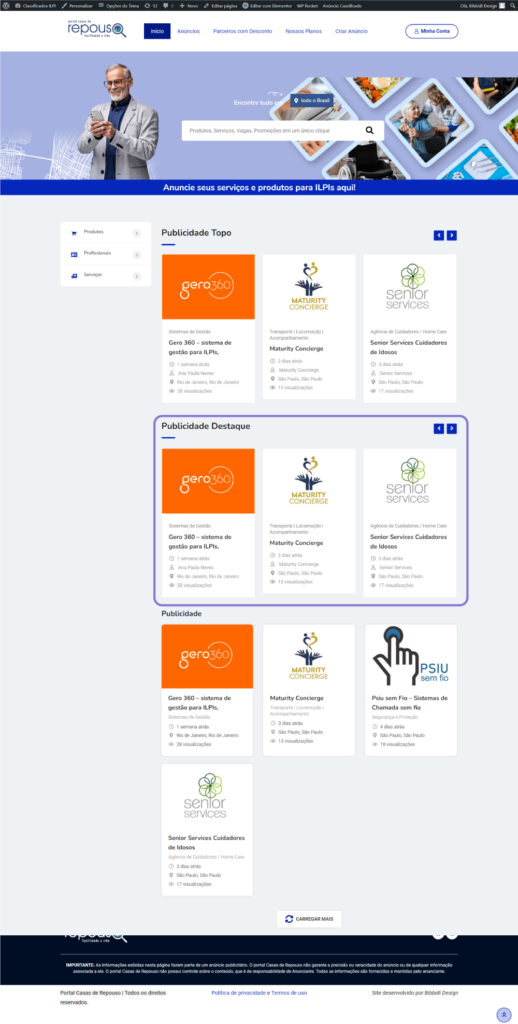Open the 'todo o Brasil' location selector
The height and width of the screenshot is (1024, 518).
point(312,101)
